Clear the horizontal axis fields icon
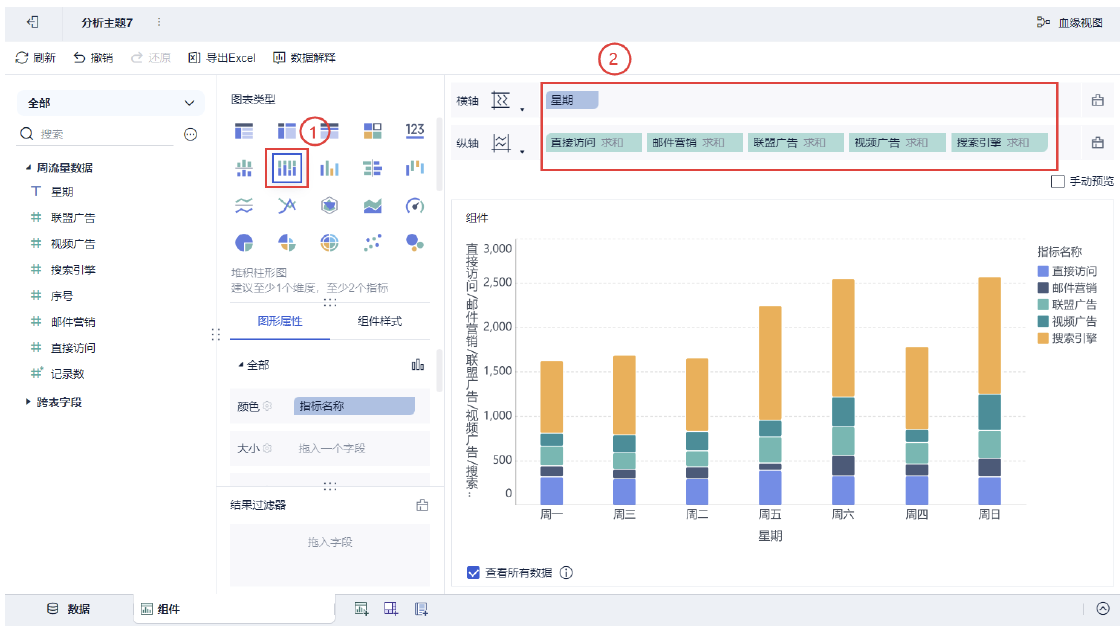This screenshot has width=1120, height=626. tap(1097, 100)
